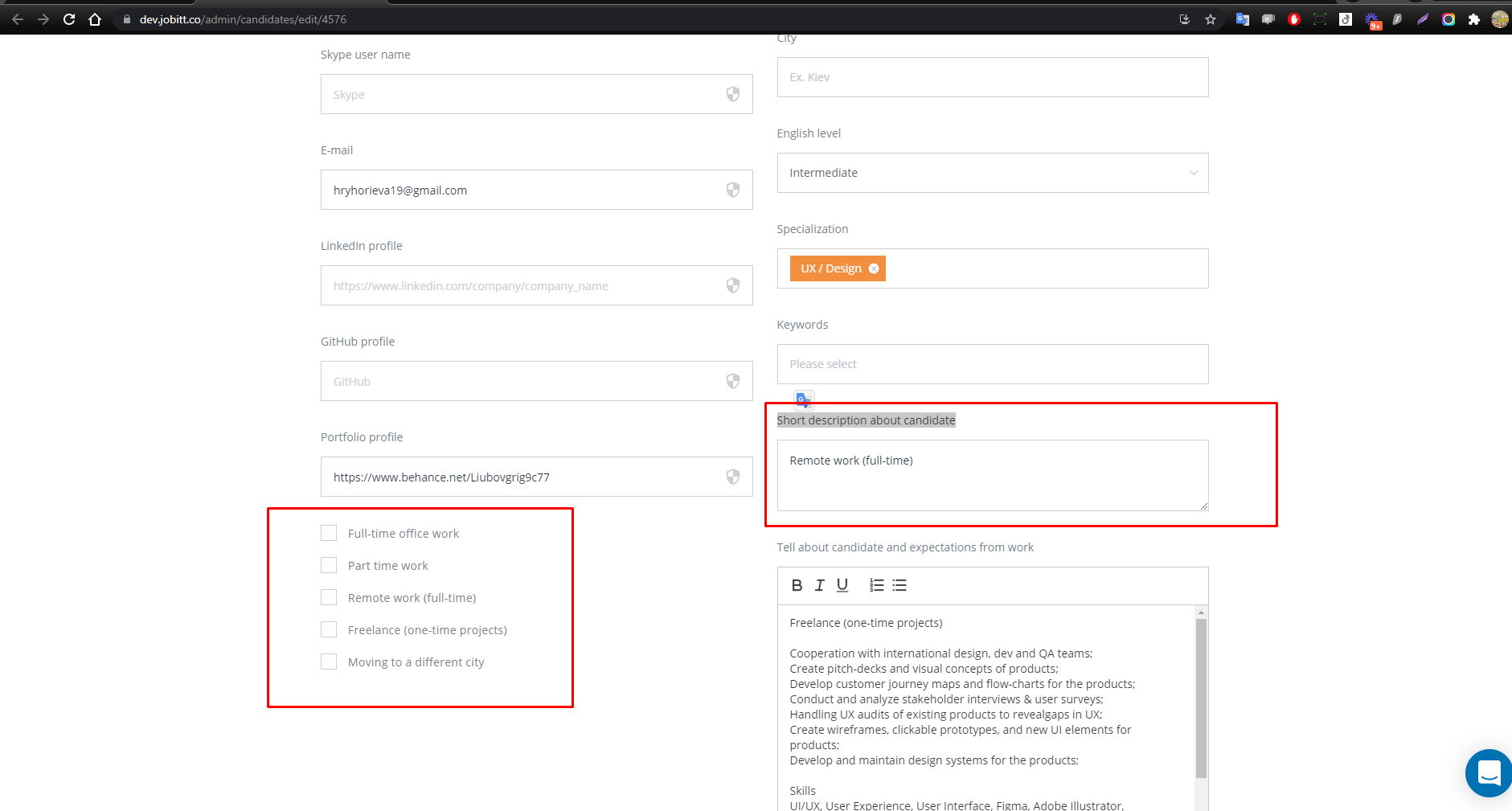Open the English level dropdown
Image resolution: width=1512 pixels, height=811 pixels.
[x=993, y=173]
